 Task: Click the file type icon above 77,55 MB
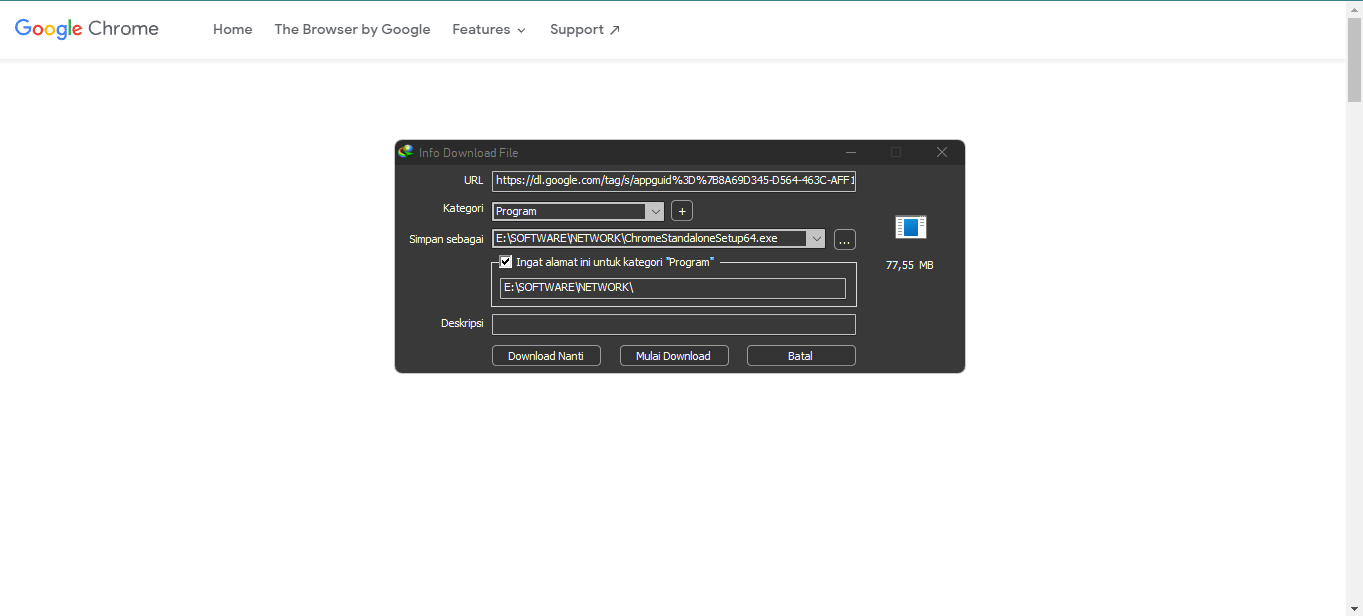911,227
